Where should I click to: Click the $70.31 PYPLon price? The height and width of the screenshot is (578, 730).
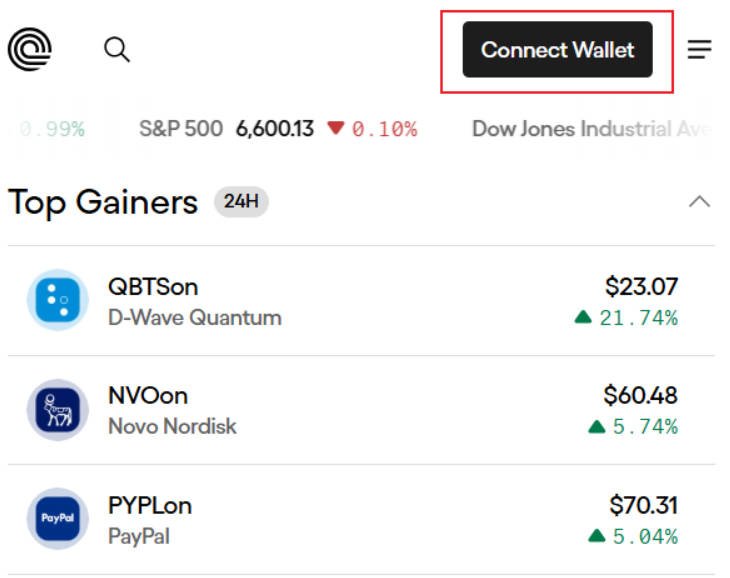(x=643, y=505)
